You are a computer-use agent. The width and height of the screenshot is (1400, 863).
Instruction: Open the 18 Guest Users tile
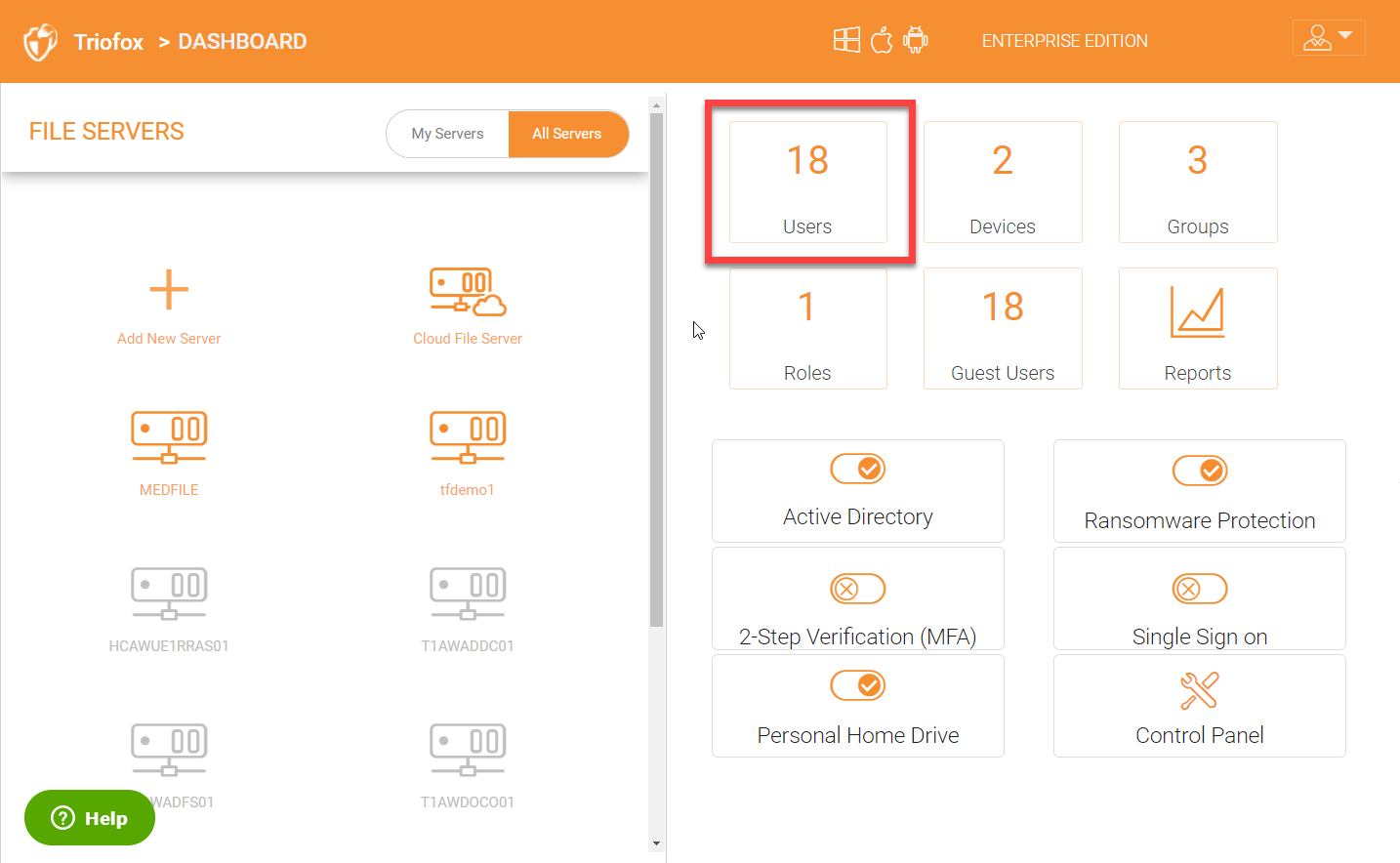[x=1003, y=329]
